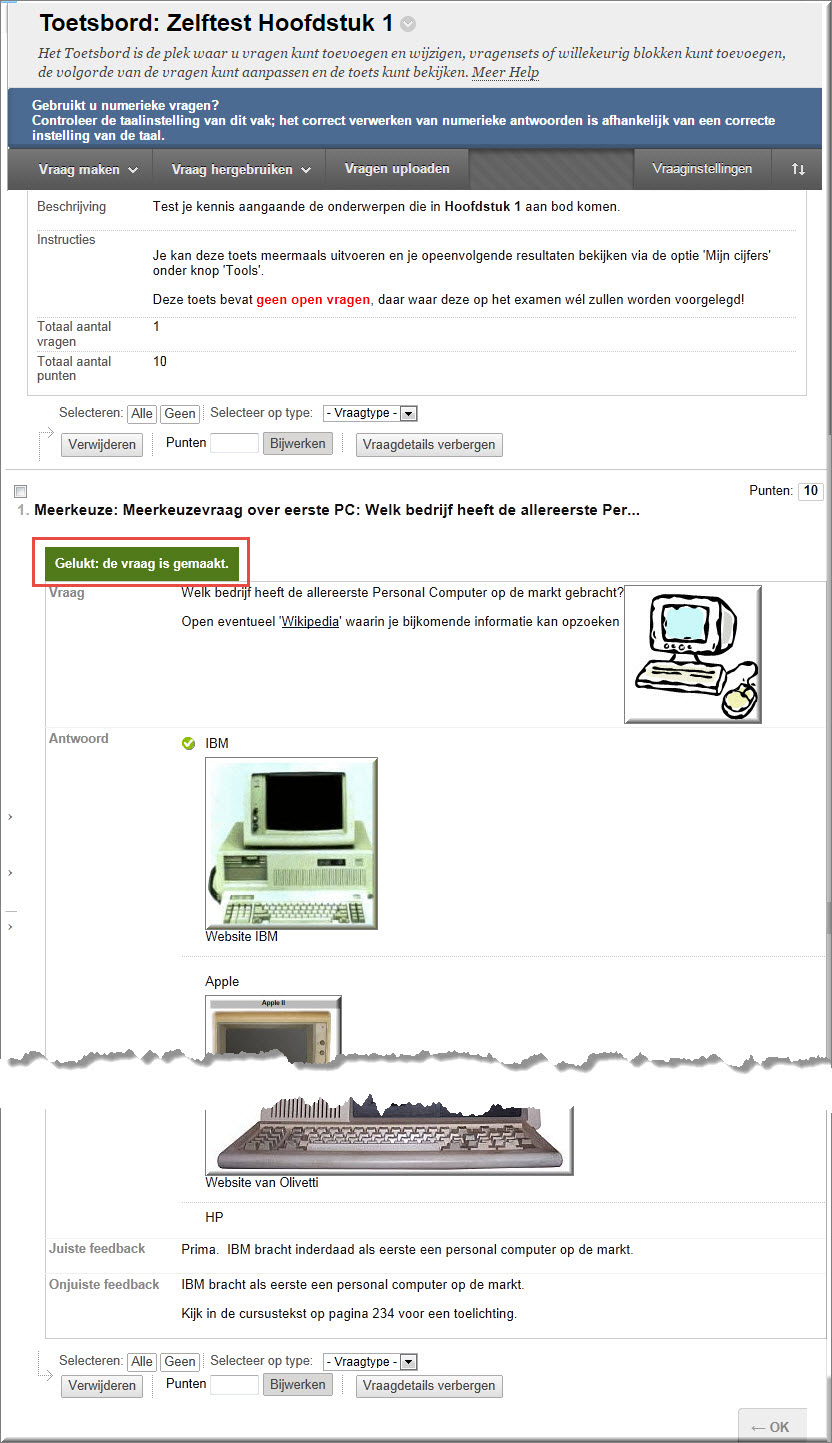The height and width of the screenshot is (1443, 832).
Task: Click the HP answer label
Action: 214,1217
